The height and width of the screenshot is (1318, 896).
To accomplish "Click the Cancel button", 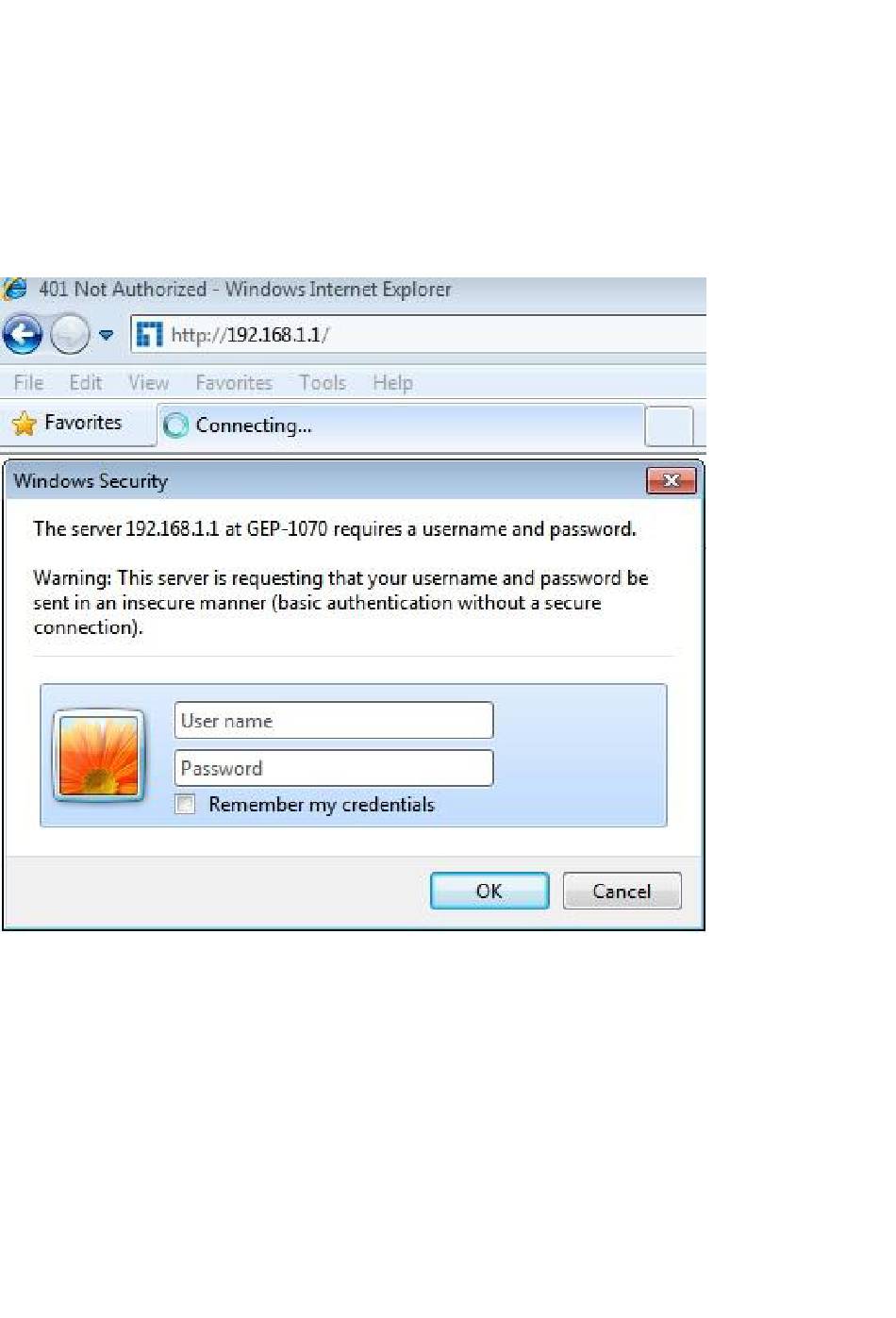I will (x=622, y=891).
